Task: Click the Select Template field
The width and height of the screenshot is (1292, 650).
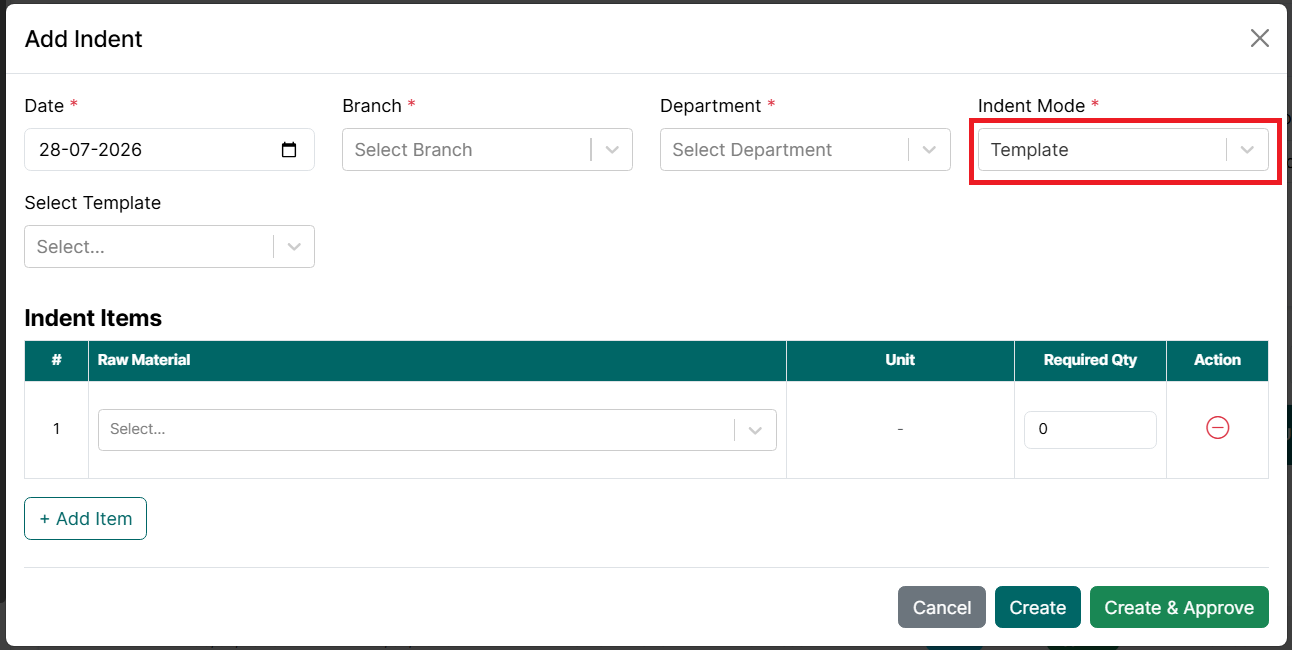Action: (x=169, y=247)
